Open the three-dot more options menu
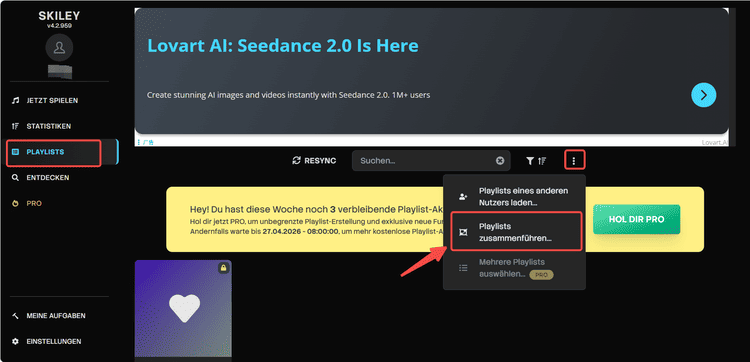750x362 pixels. coord(574,161)
